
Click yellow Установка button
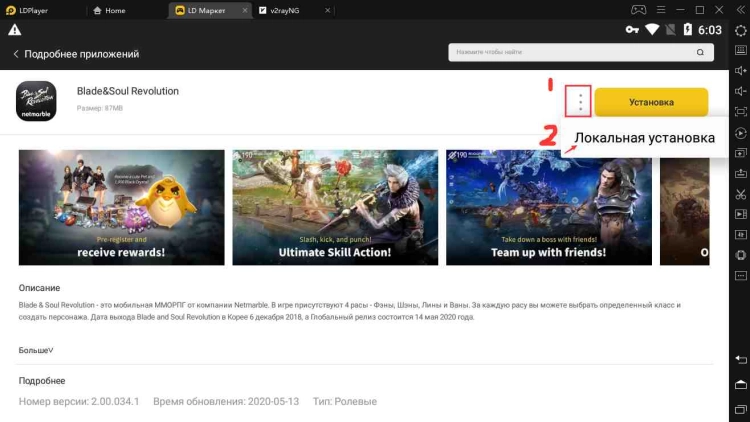pyautogui.click(x=651, y=102)
